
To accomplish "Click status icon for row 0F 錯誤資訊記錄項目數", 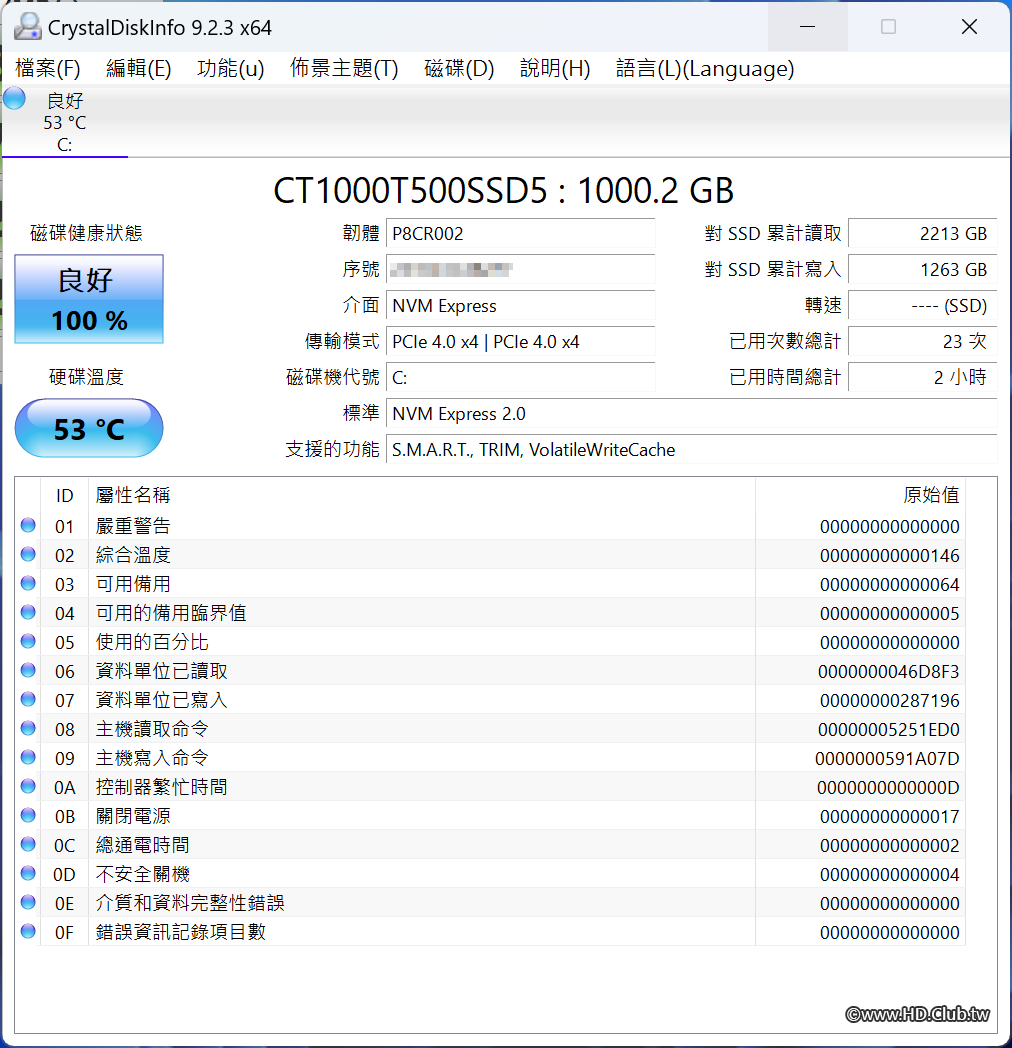I will point(28,931).
